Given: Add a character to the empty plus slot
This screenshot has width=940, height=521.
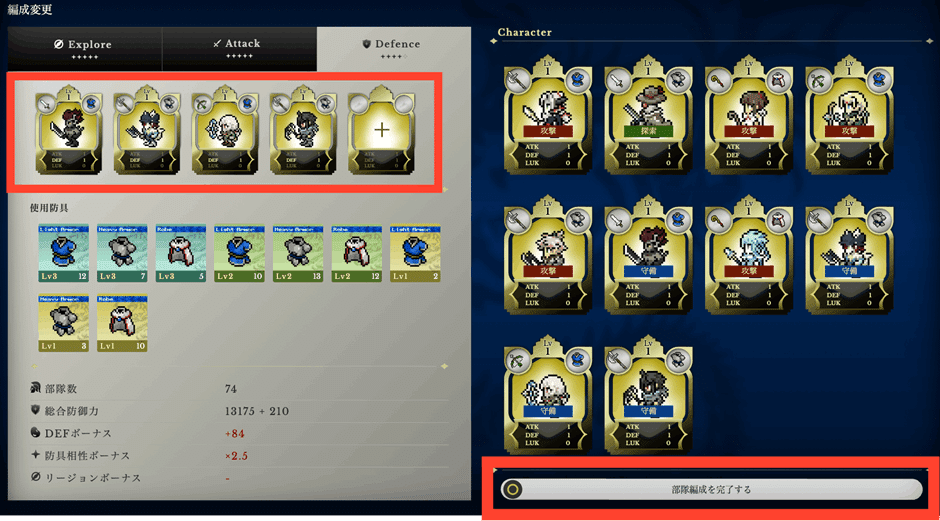Looking at the screenshot, I should coord(381,130).
